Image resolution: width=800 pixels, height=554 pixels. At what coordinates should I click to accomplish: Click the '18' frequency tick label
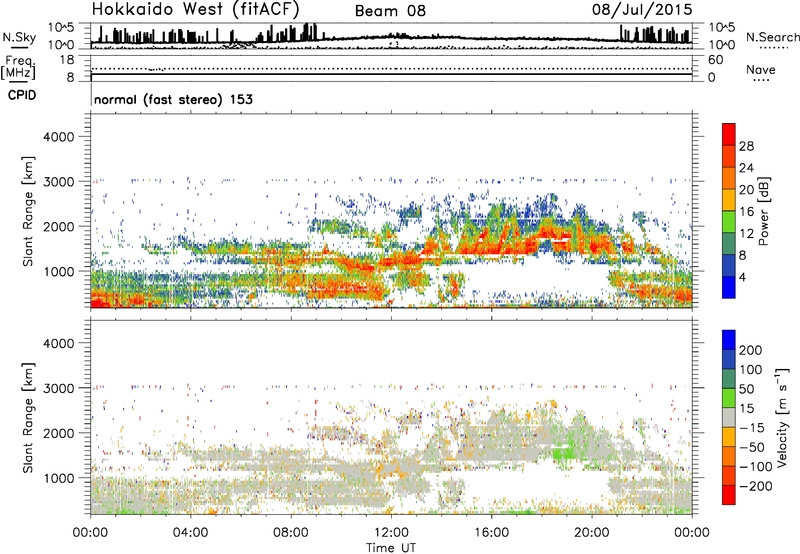click(66, 60)
